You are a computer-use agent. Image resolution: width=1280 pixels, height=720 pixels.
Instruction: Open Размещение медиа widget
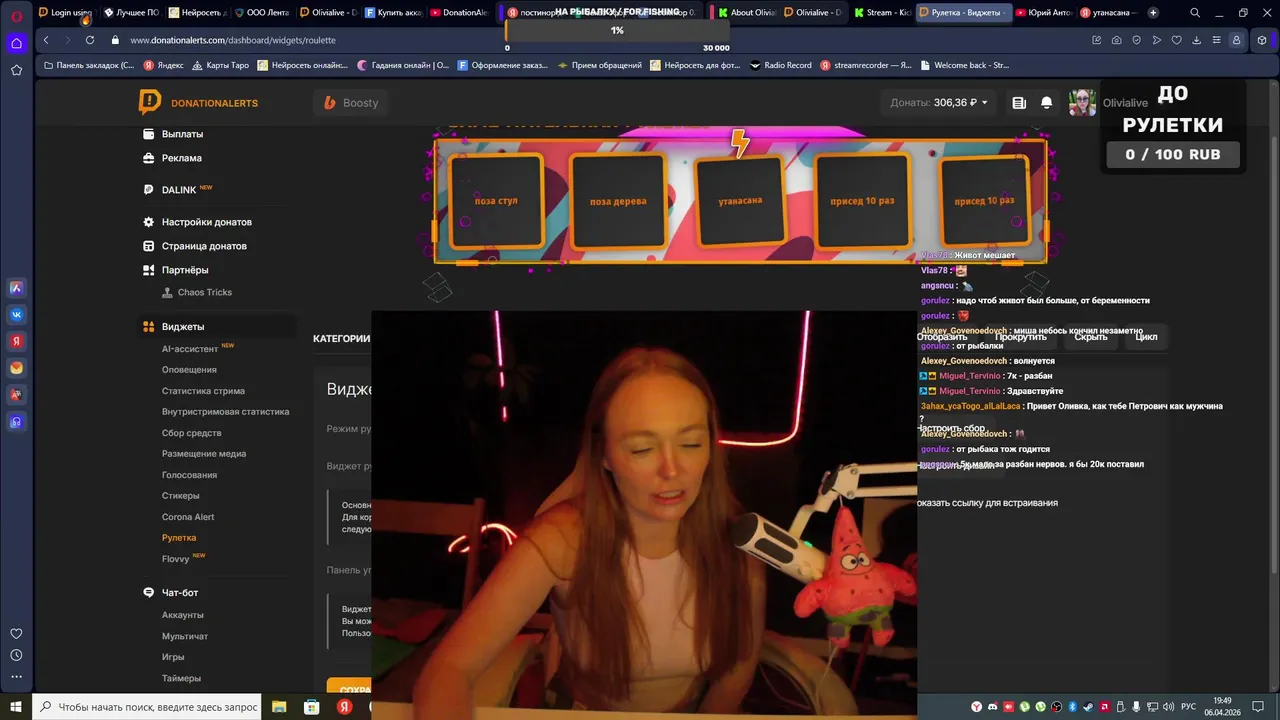(204, 454)
